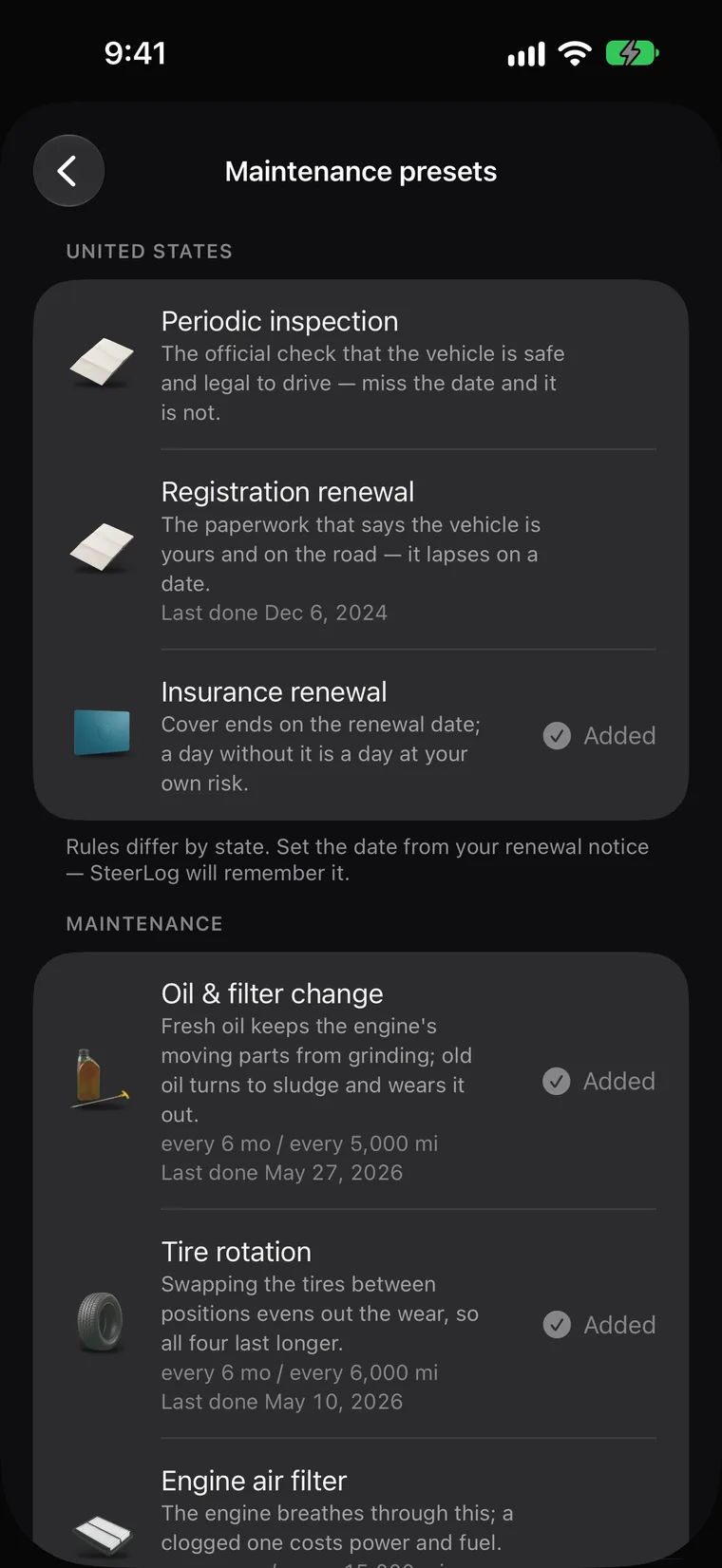Select the Engine air filter preset title

[255, 1481]
